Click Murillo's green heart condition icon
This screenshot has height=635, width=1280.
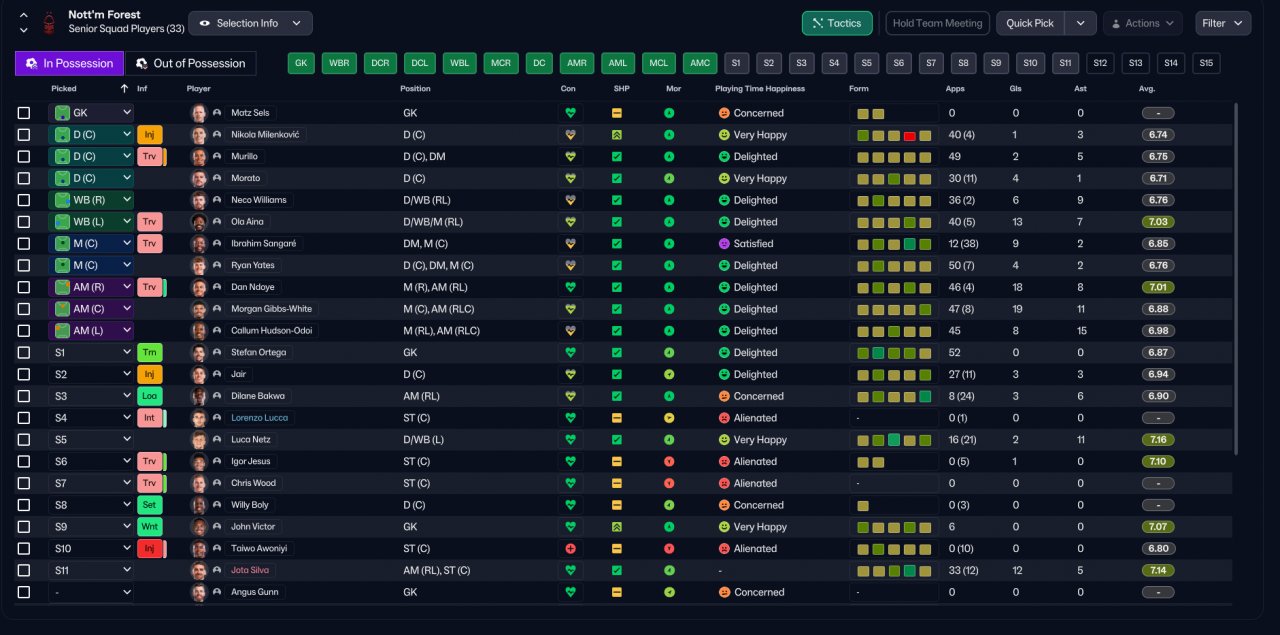tap(571, 156)
